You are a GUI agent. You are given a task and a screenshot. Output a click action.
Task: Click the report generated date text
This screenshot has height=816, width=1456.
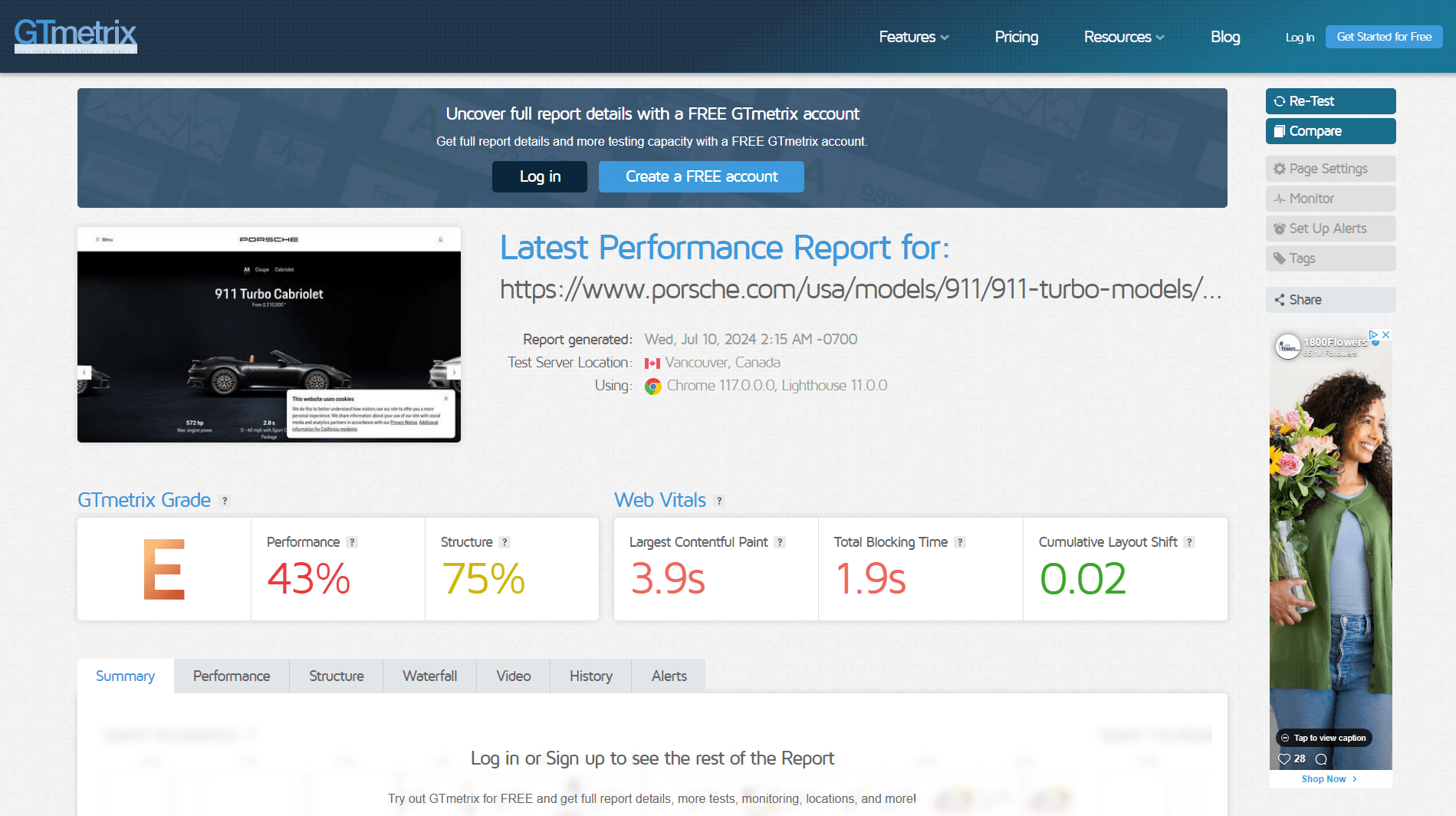[751, 340]
